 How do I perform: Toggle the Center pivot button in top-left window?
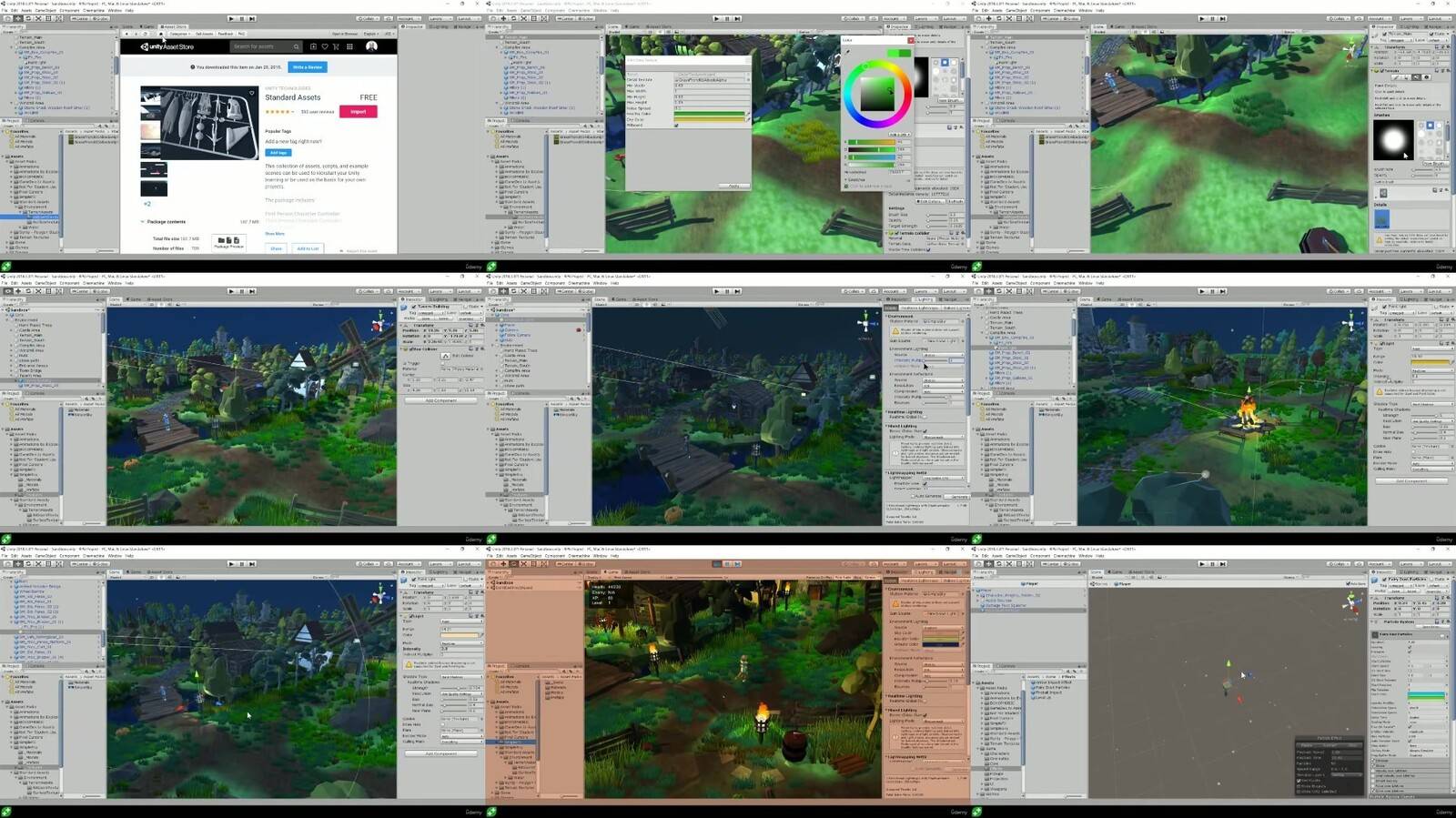[x=79, y=18]
